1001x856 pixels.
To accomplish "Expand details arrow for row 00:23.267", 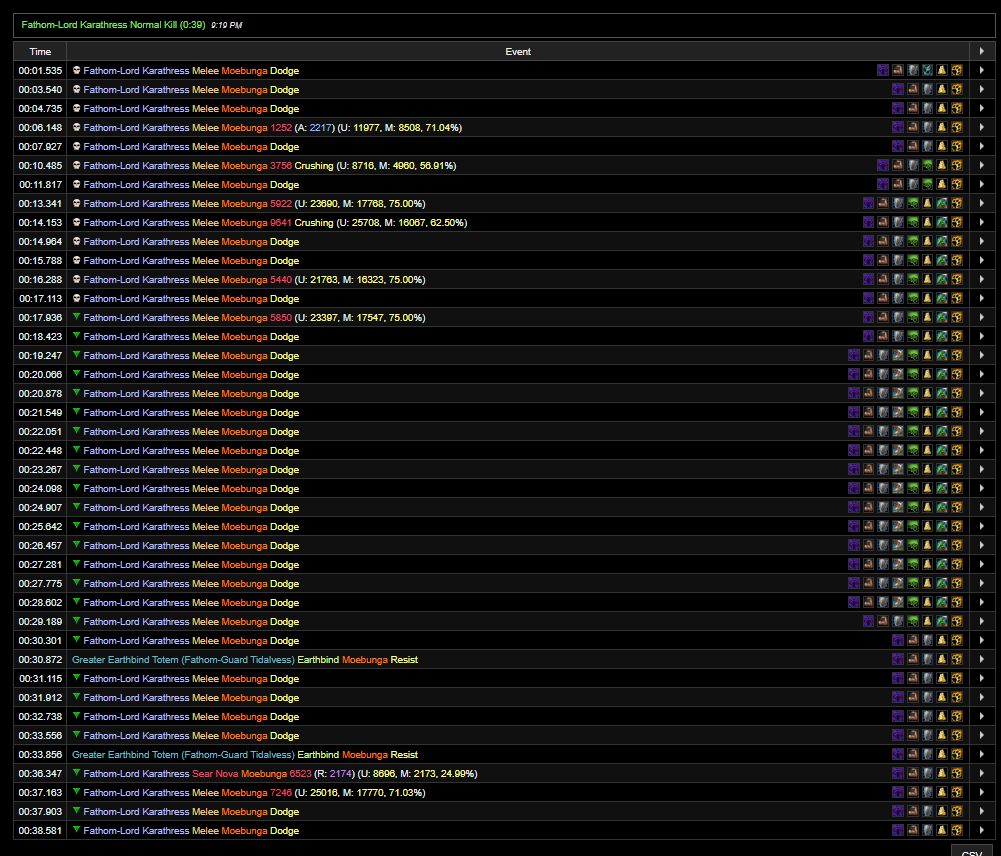I will (982, 470).
